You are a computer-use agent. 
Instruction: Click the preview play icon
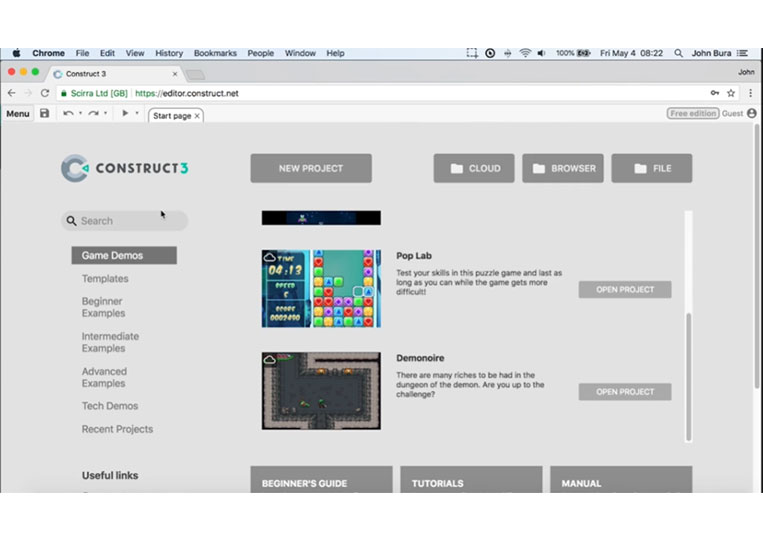(x=125, y=113)
